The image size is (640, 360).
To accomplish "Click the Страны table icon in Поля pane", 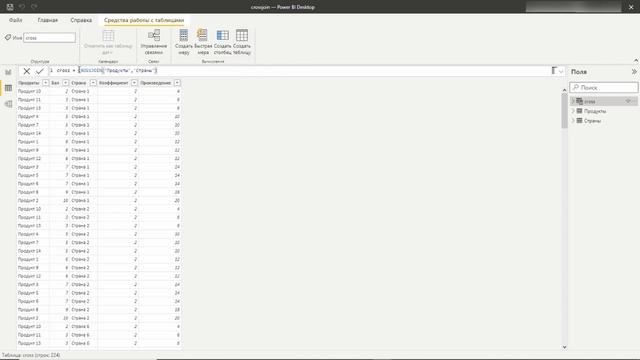I will (x=579, y=120).
